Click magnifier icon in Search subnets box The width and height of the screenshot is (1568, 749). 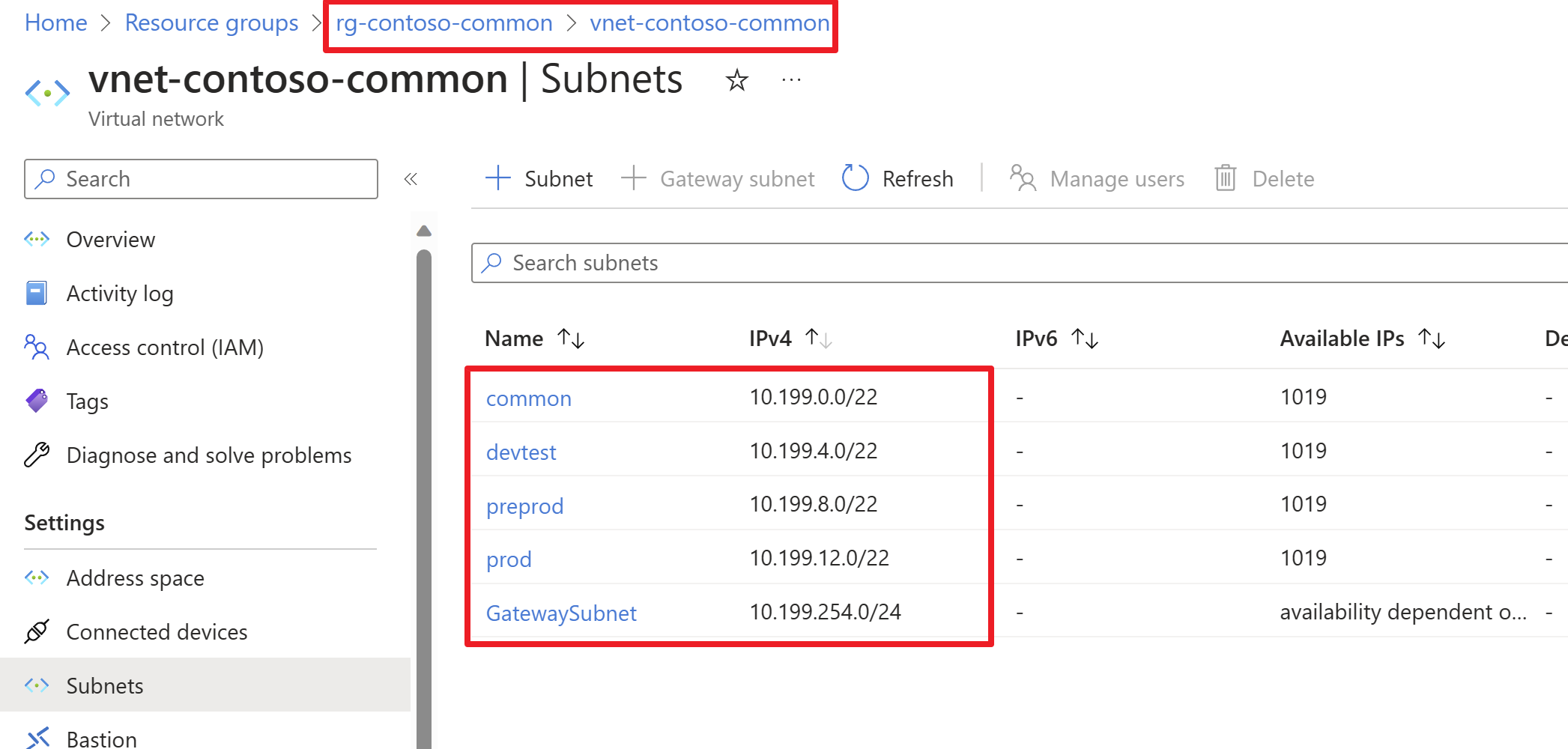tap(491, 263)
